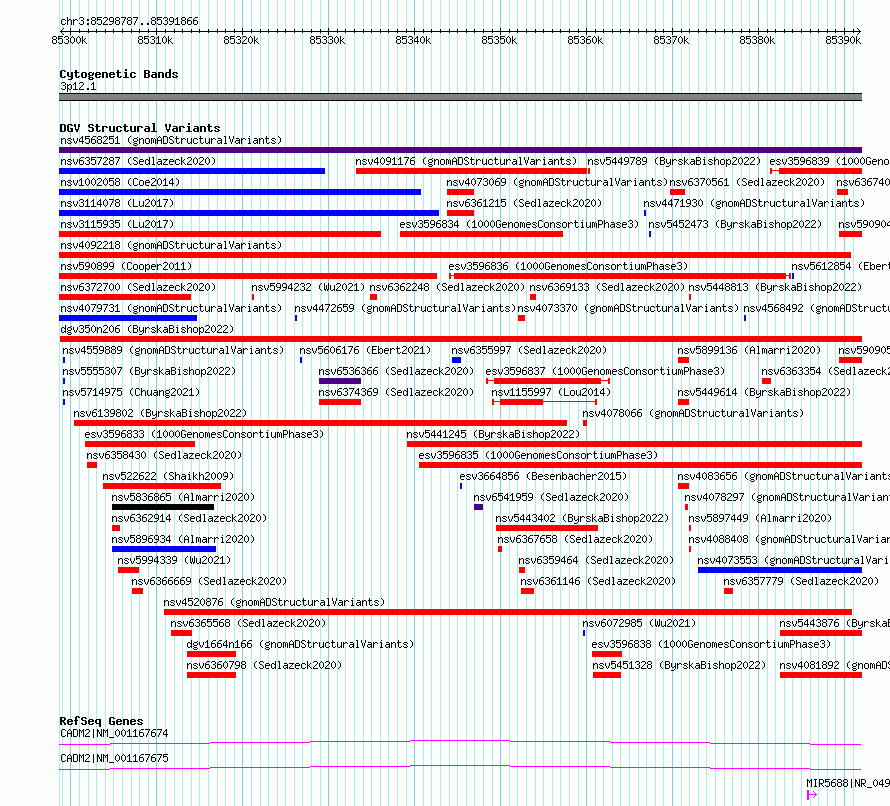The height and width of the screenshot is (806, 890).
Task: Click the nsv4078066 gnomAD label
Action: (693, 413)
